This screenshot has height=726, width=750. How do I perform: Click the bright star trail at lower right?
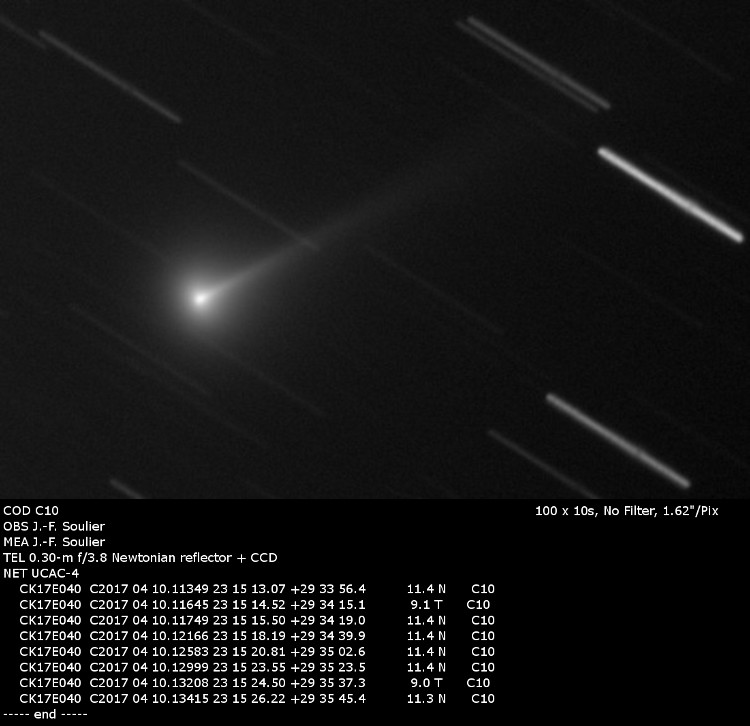(617, 440)
